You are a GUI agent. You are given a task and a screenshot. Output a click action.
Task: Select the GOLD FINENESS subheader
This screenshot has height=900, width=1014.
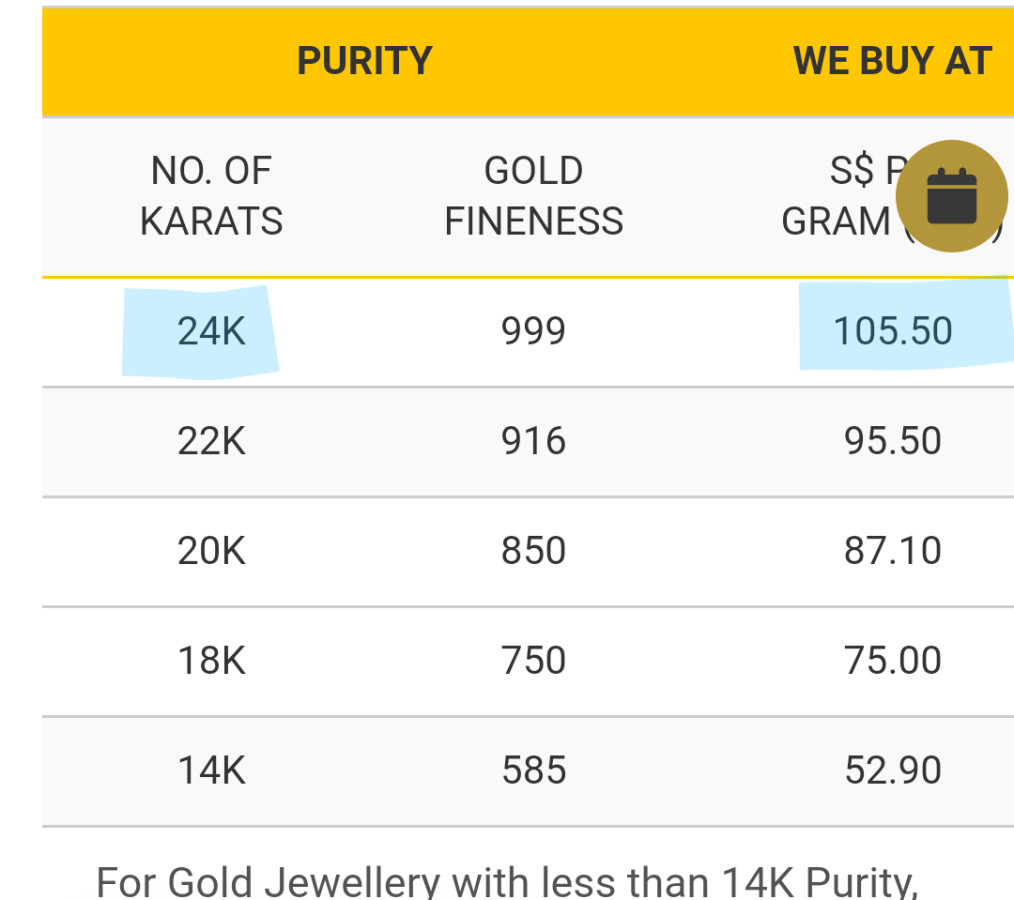[533, 196]
